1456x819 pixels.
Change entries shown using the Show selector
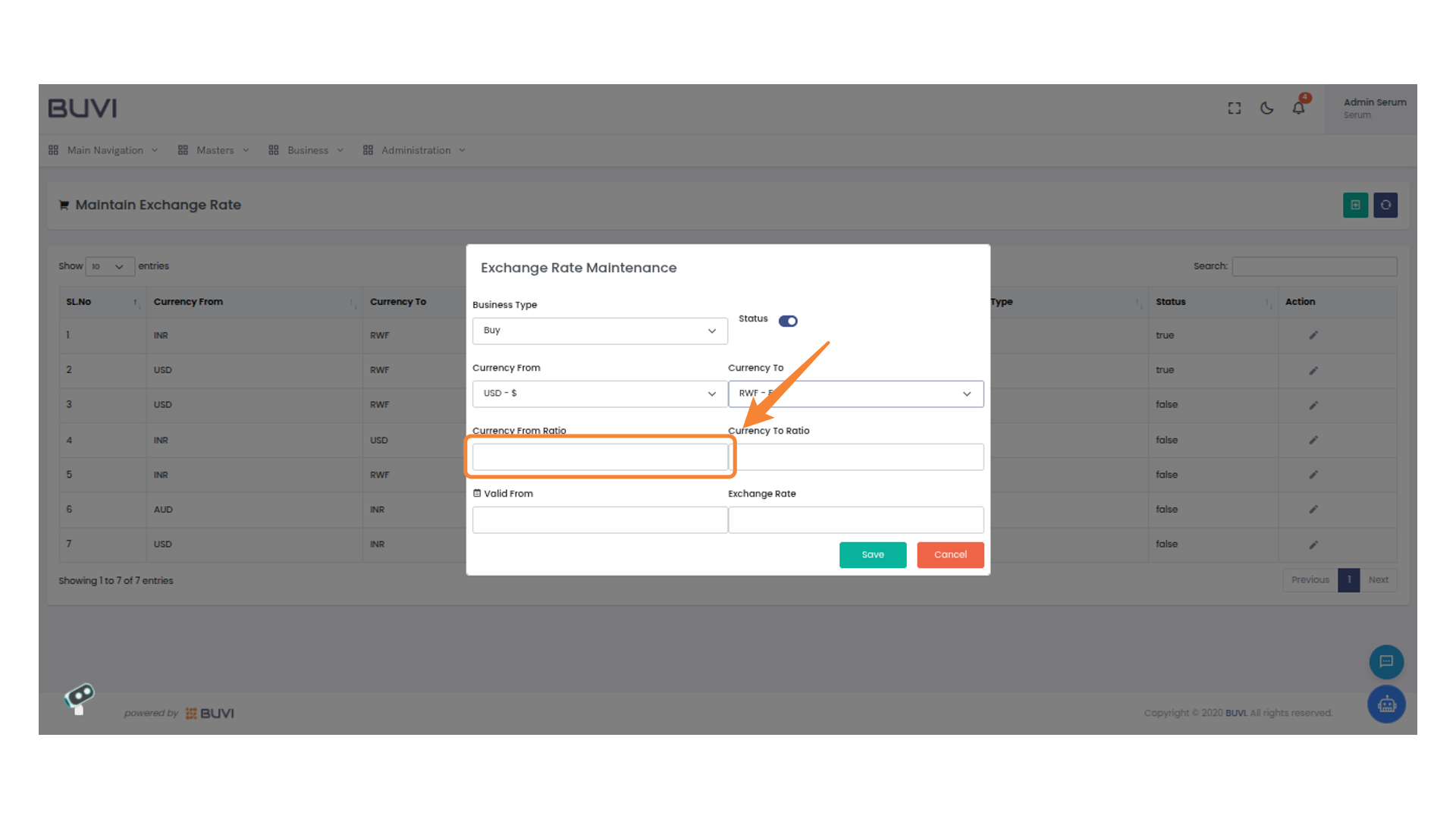point(109,266)
